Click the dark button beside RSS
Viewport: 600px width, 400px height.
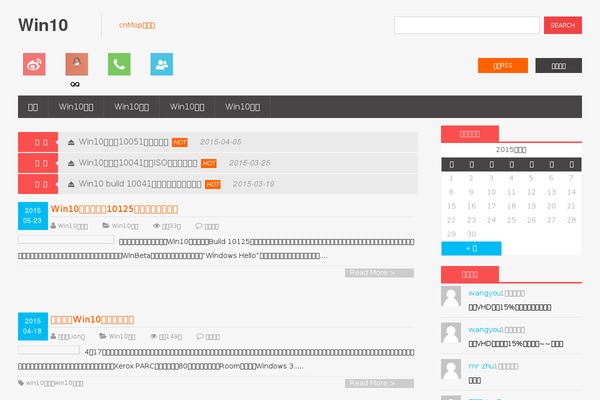tap(559, 65)
